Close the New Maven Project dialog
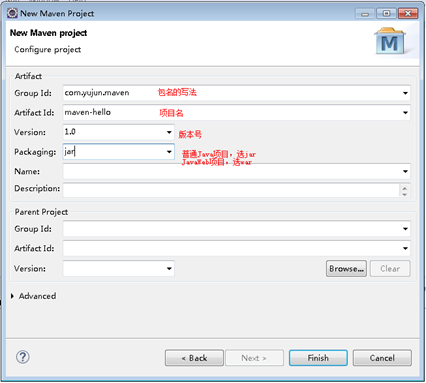 tap(408, 14)
